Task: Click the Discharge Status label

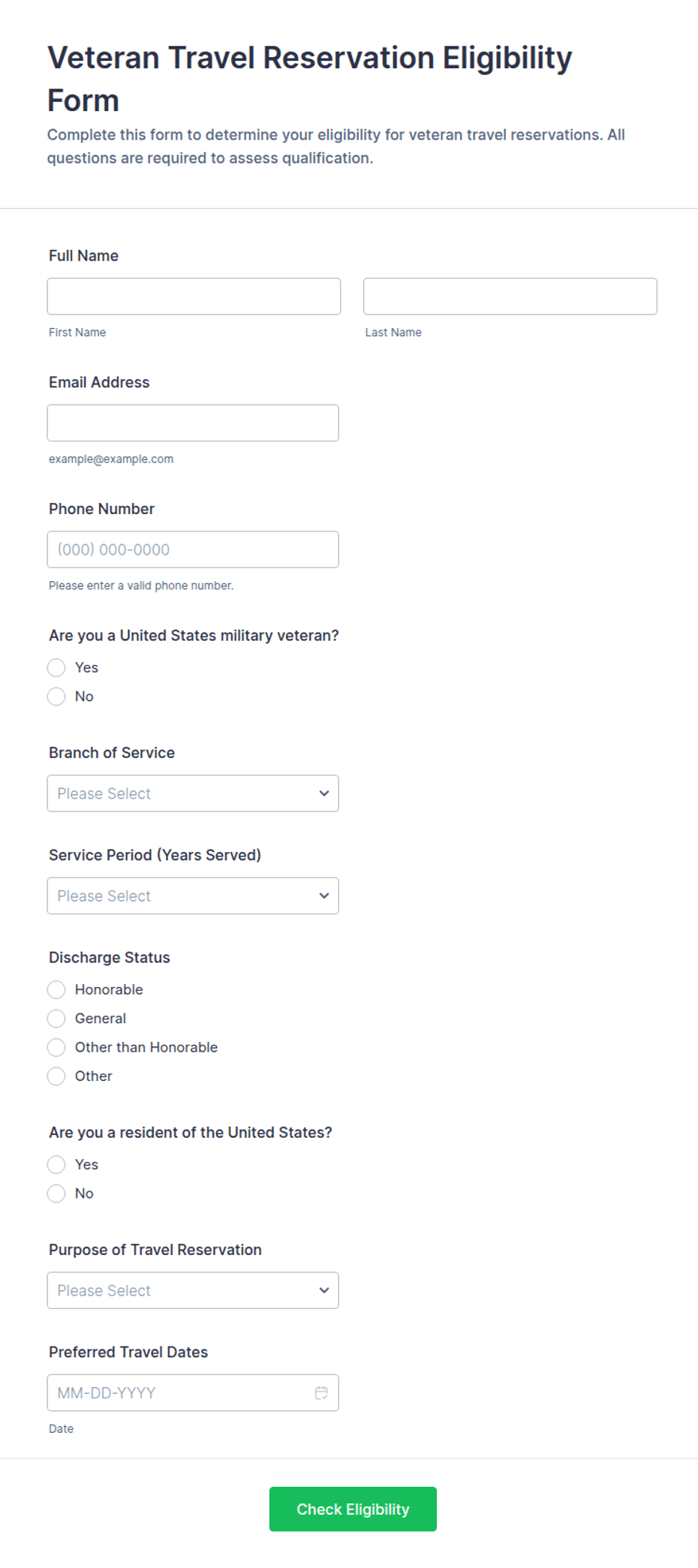Action: point(110,957)
